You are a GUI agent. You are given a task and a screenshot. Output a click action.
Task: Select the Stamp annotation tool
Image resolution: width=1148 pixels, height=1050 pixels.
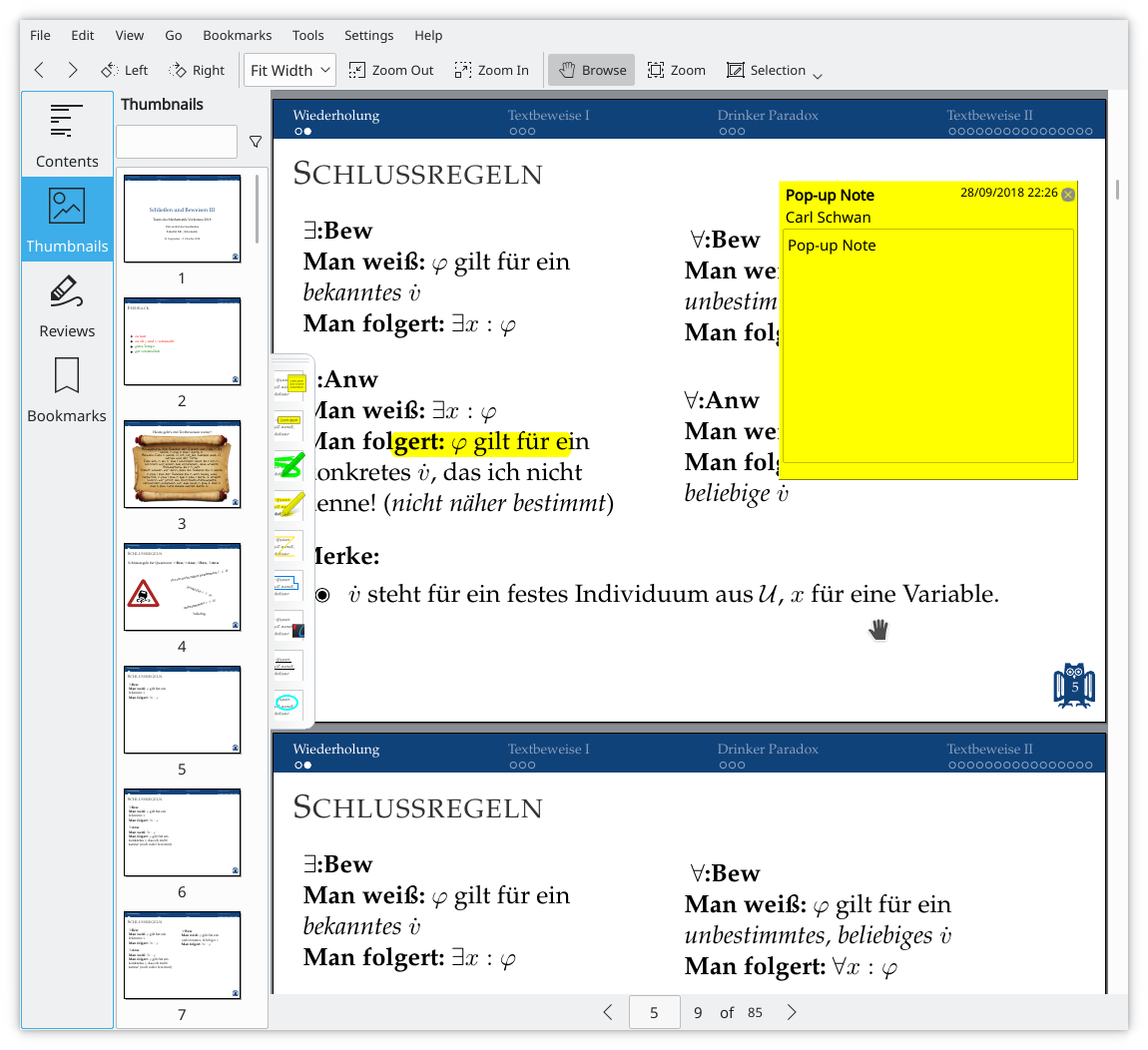pyautogui.click(x=289, y=625)
